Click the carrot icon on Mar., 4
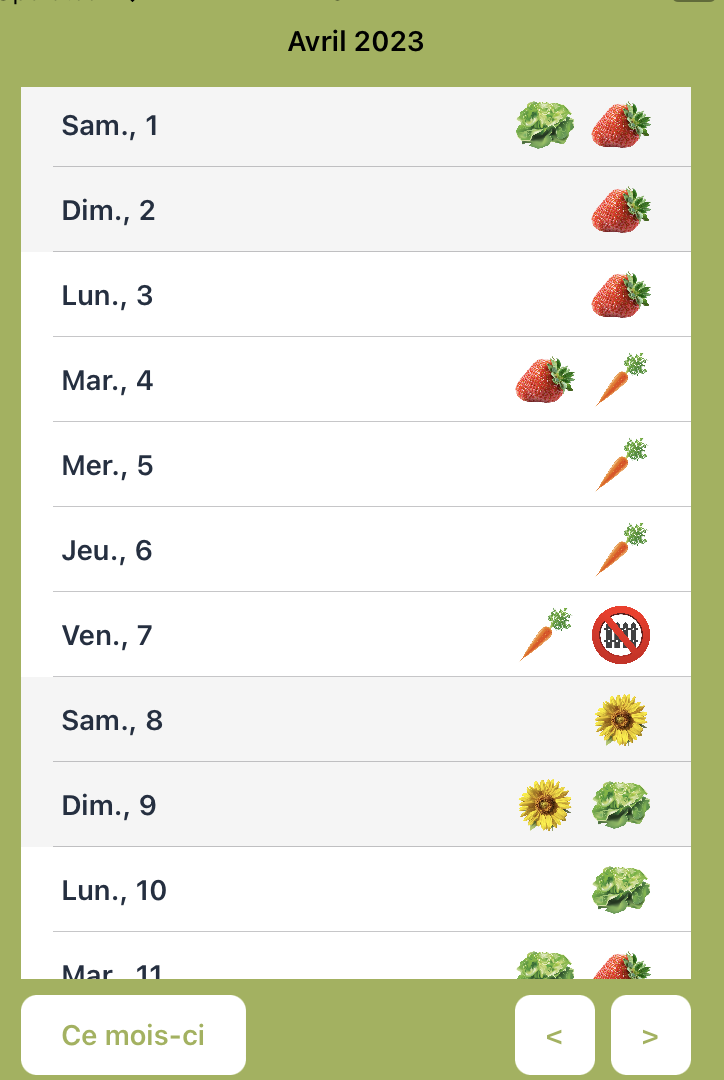 point(621,380)
